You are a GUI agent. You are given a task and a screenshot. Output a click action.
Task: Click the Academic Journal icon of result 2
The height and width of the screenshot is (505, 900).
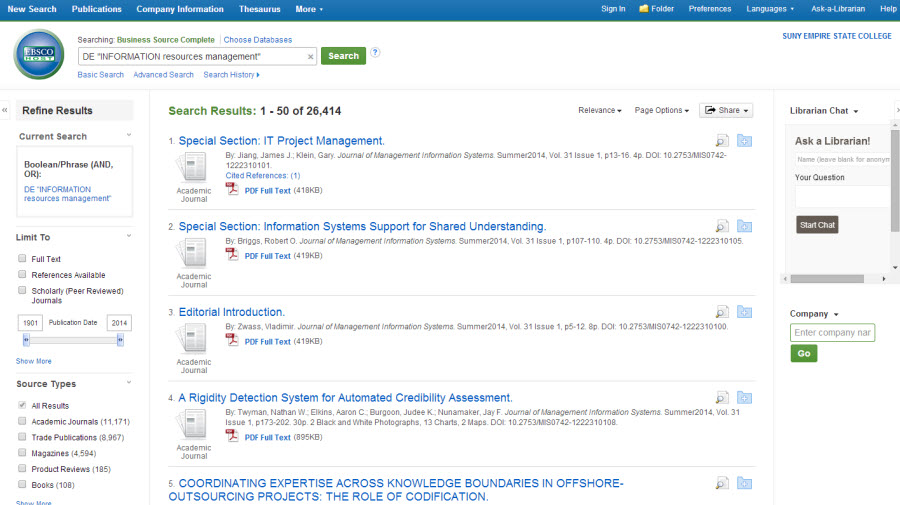pyautogui.click(x=193, y=253)
